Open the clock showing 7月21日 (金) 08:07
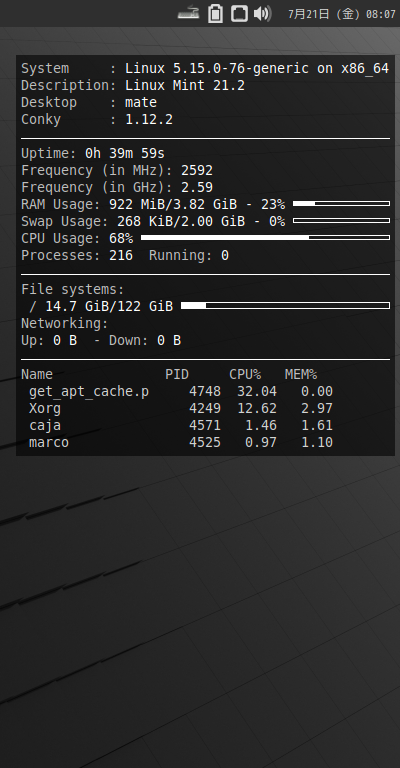 click(x=341, y=14)
